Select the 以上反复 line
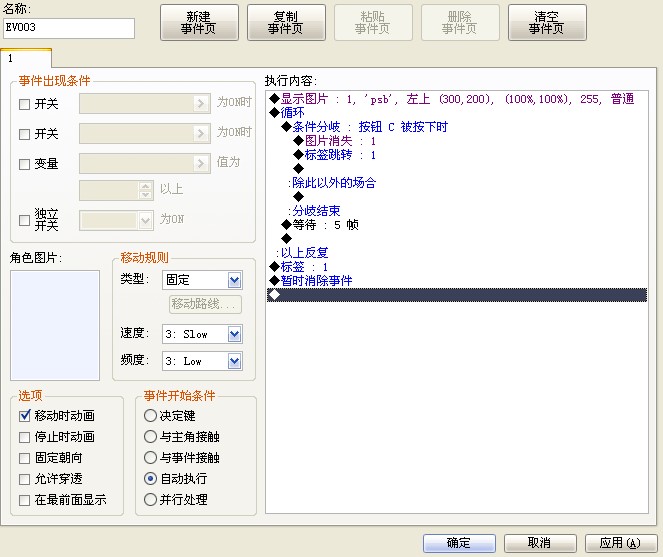 tap(457, 253)
